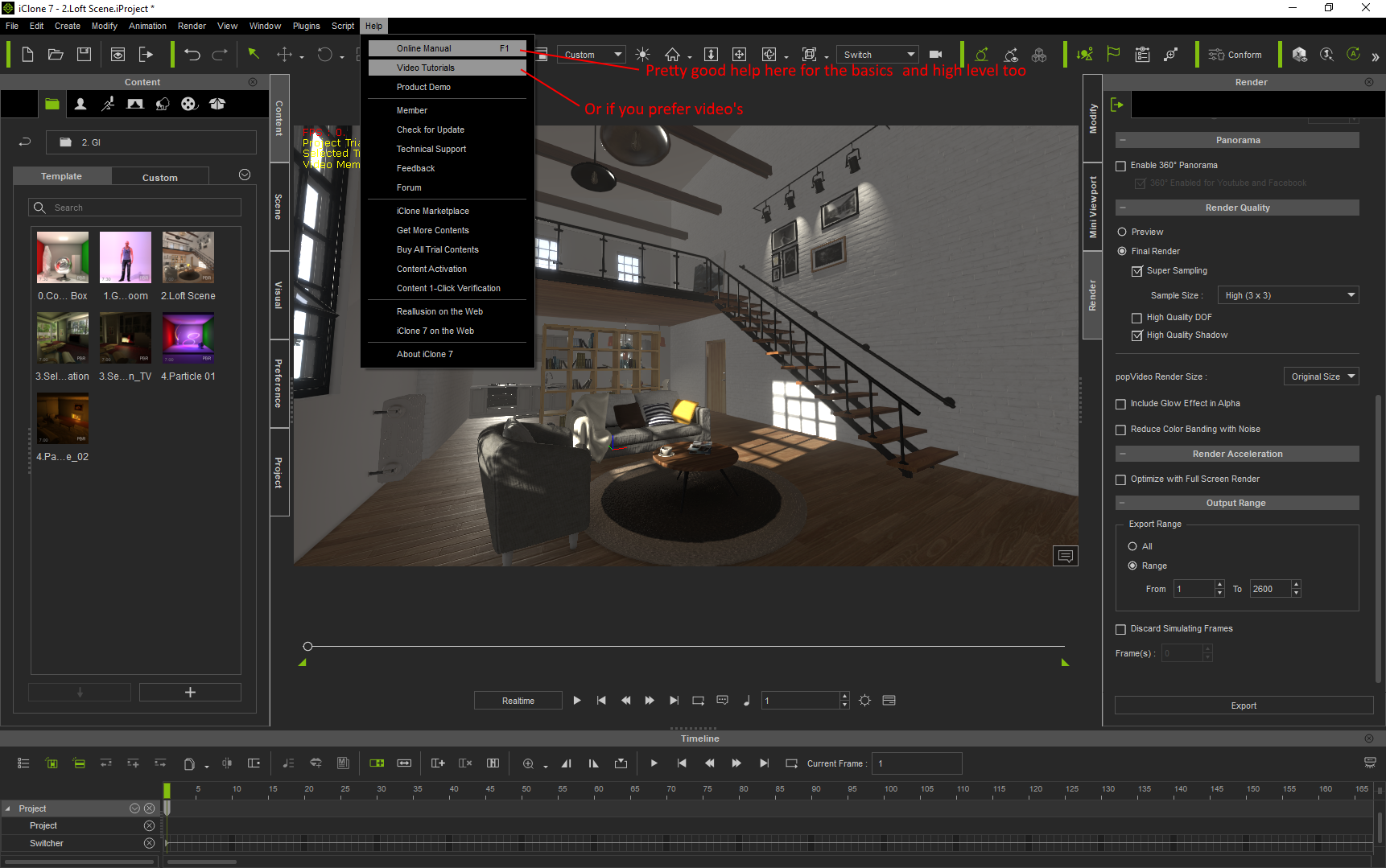
Task: Enable 360° Panorama checkbox
Action: [x=1120, y=166]
